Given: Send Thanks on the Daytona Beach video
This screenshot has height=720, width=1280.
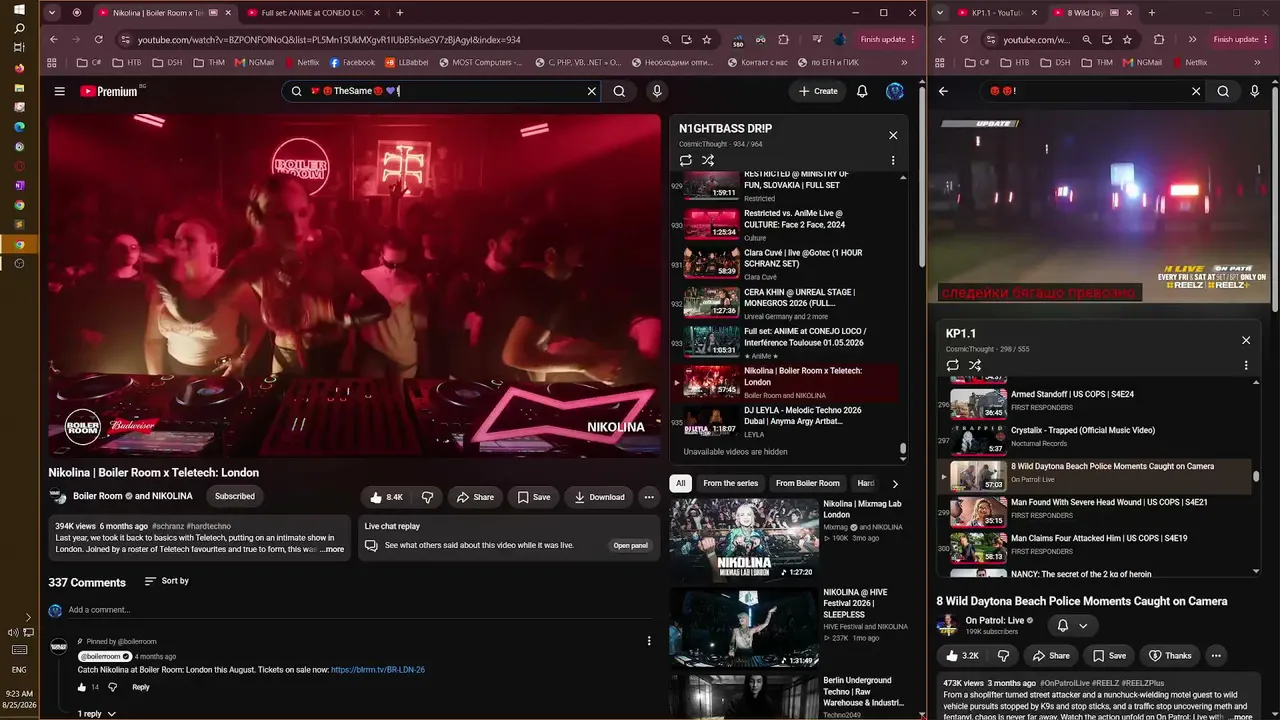Looking at the screenshot, I should coord(1170,656).
